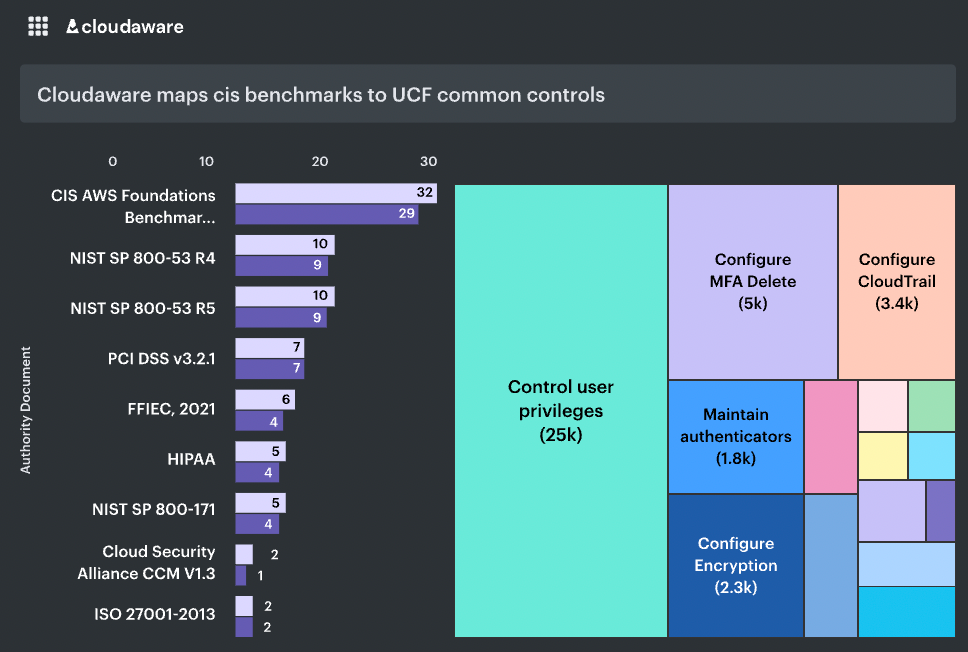Screen dimensions: 968x652
Task: Click the small green treemap tile
Action: pos(932,406)
